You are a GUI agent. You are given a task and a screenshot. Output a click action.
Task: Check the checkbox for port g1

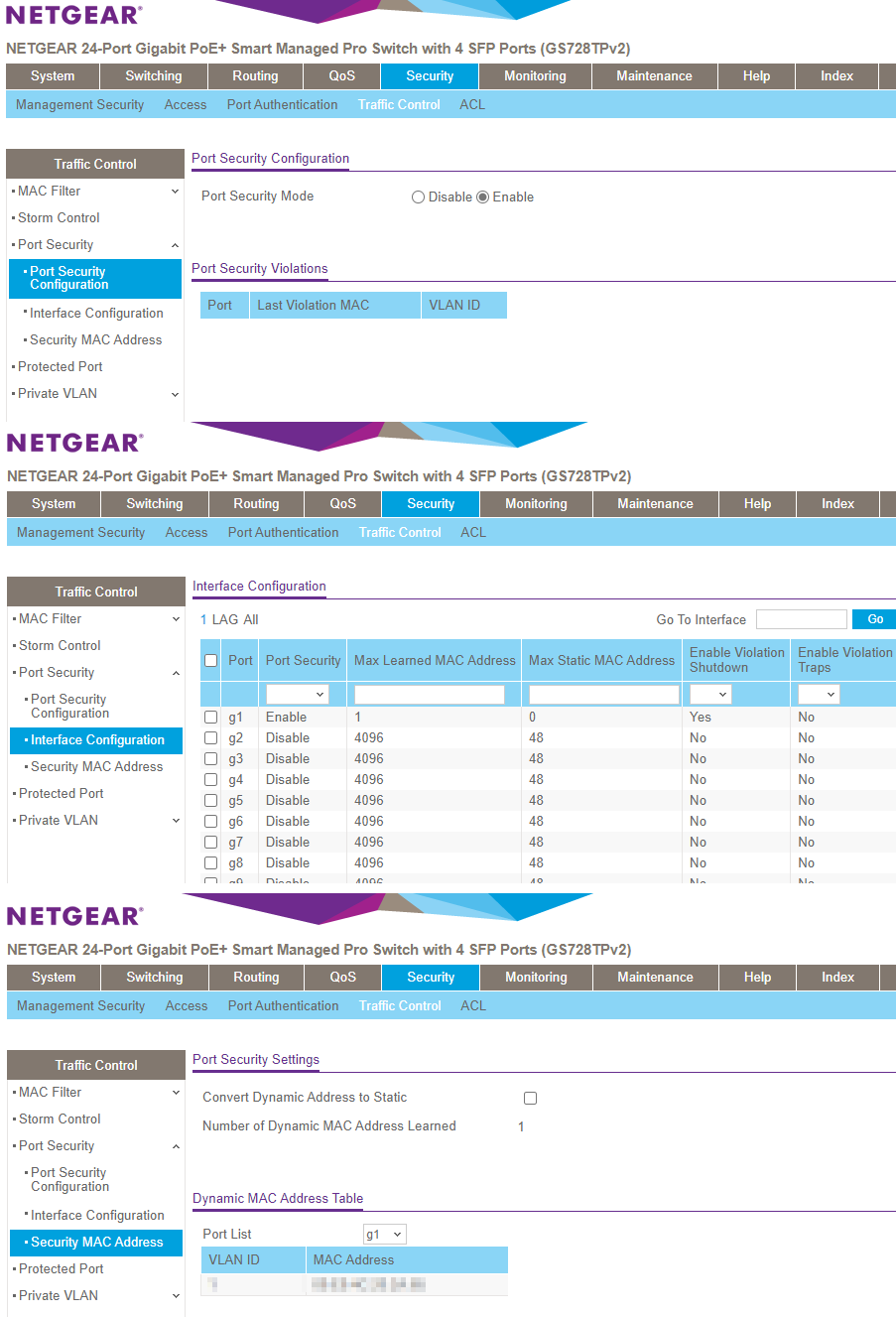[x=210, y=717]
